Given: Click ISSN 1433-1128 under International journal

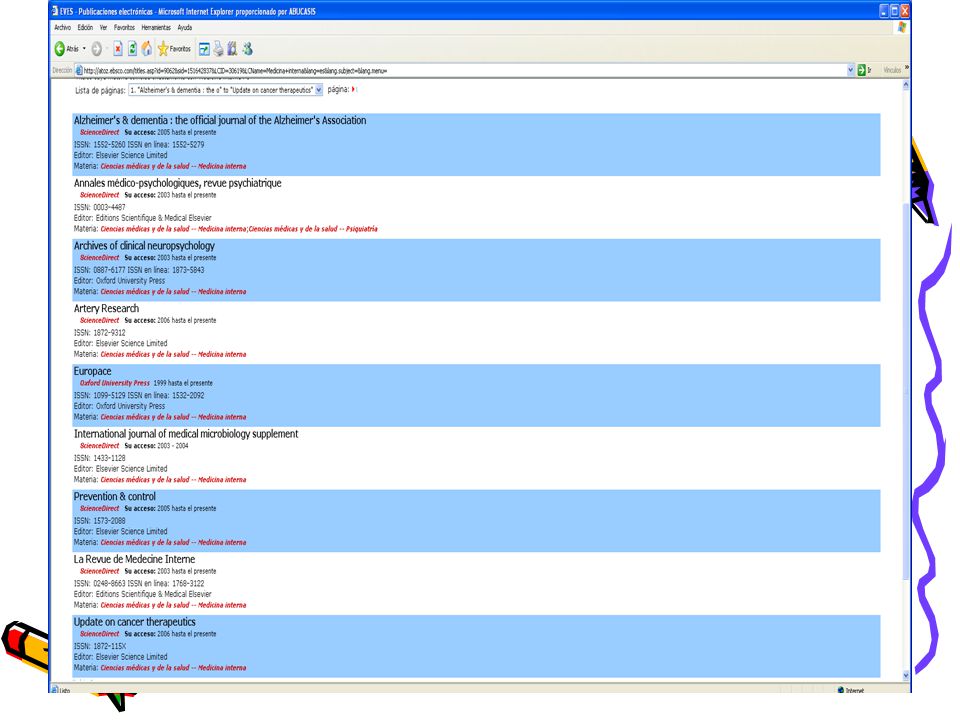Looking at the screenshot, I should pyautogui.click(x=100, y=458).
